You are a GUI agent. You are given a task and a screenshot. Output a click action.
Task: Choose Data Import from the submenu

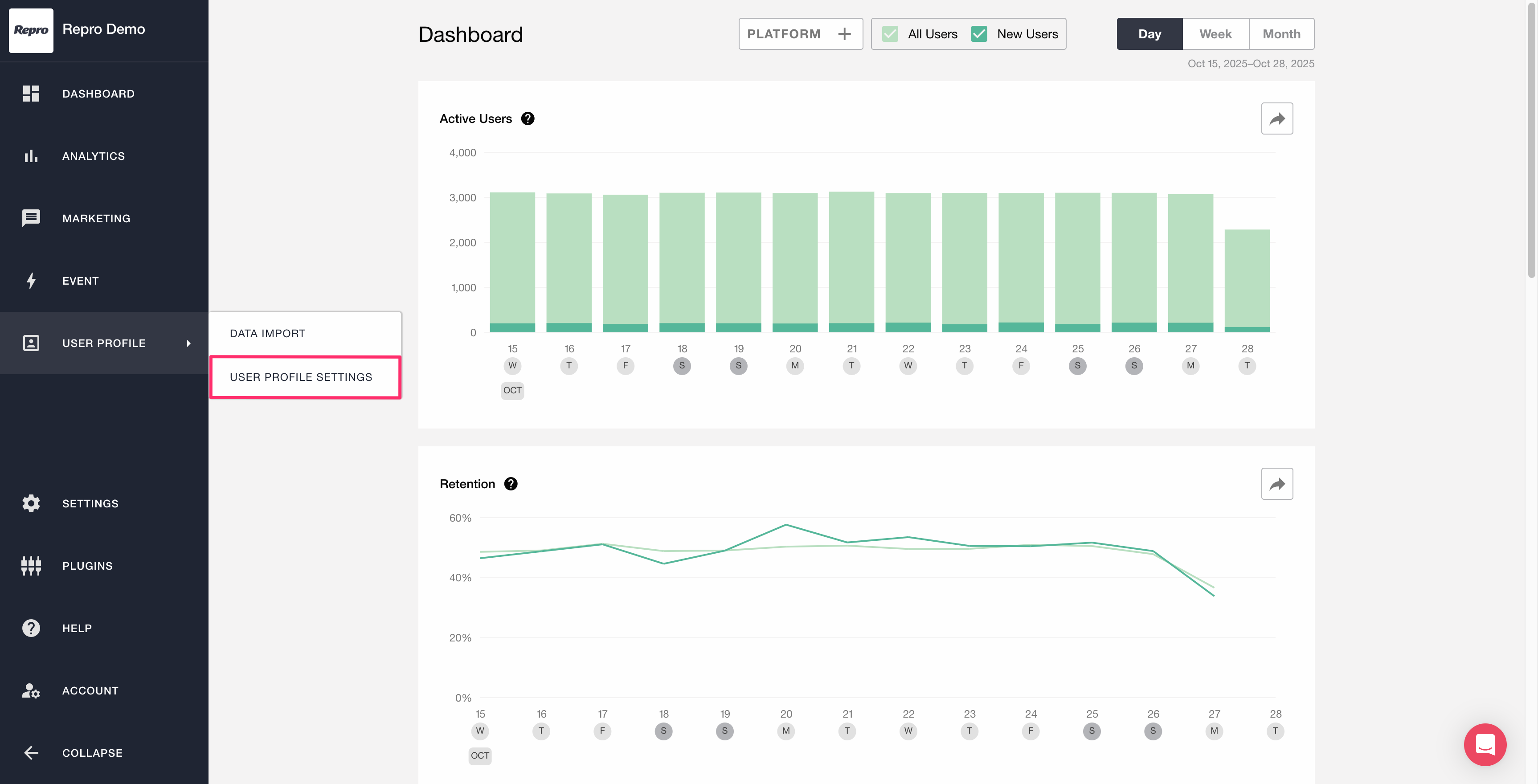267,334
